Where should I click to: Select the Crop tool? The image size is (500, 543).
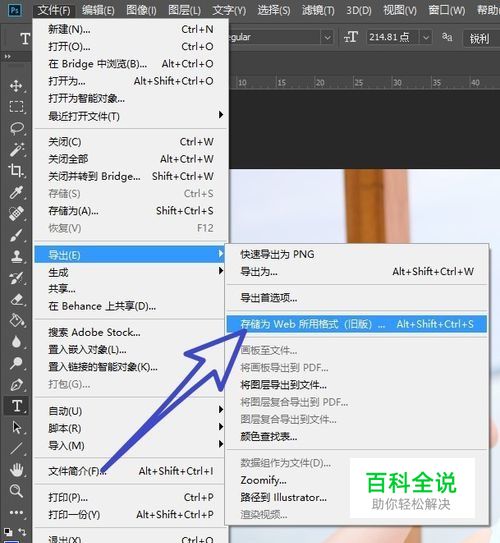click(x=16, y=170)
